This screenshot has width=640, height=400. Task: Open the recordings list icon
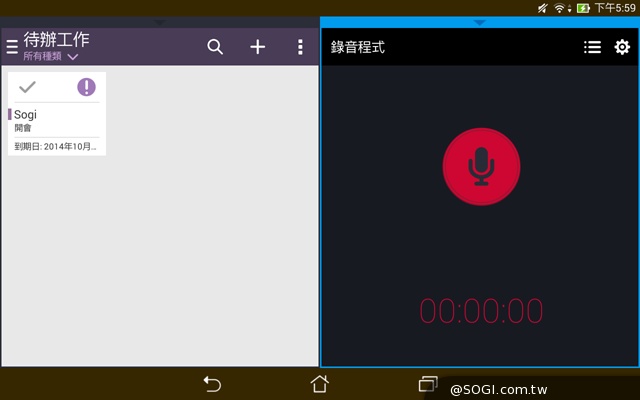coord(592,47)
